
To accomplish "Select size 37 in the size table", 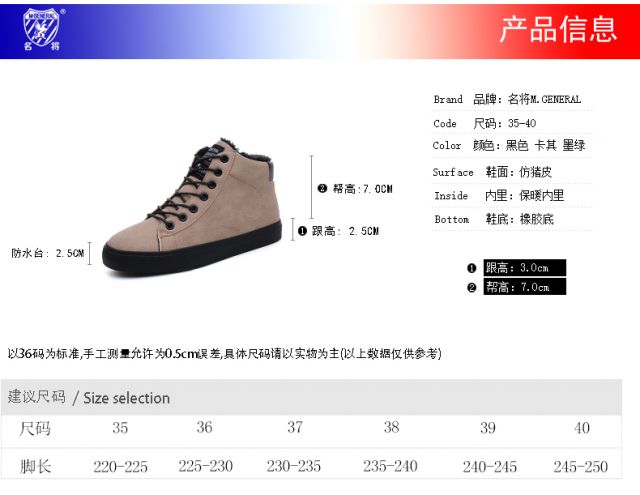I will 295,427.
